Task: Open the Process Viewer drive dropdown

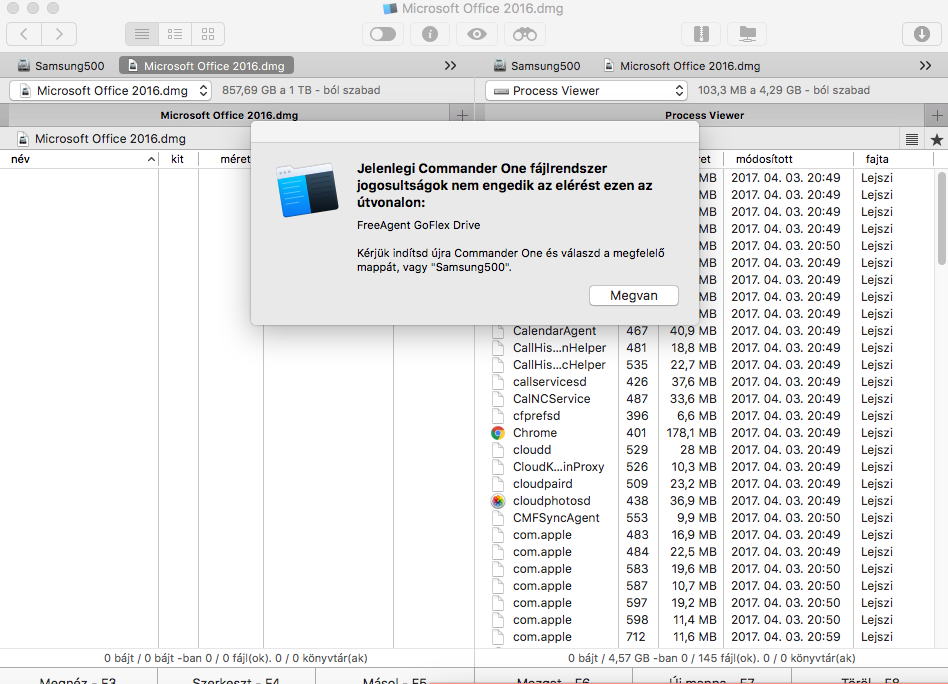Action: pyautogui.click(x=586, y=91)
